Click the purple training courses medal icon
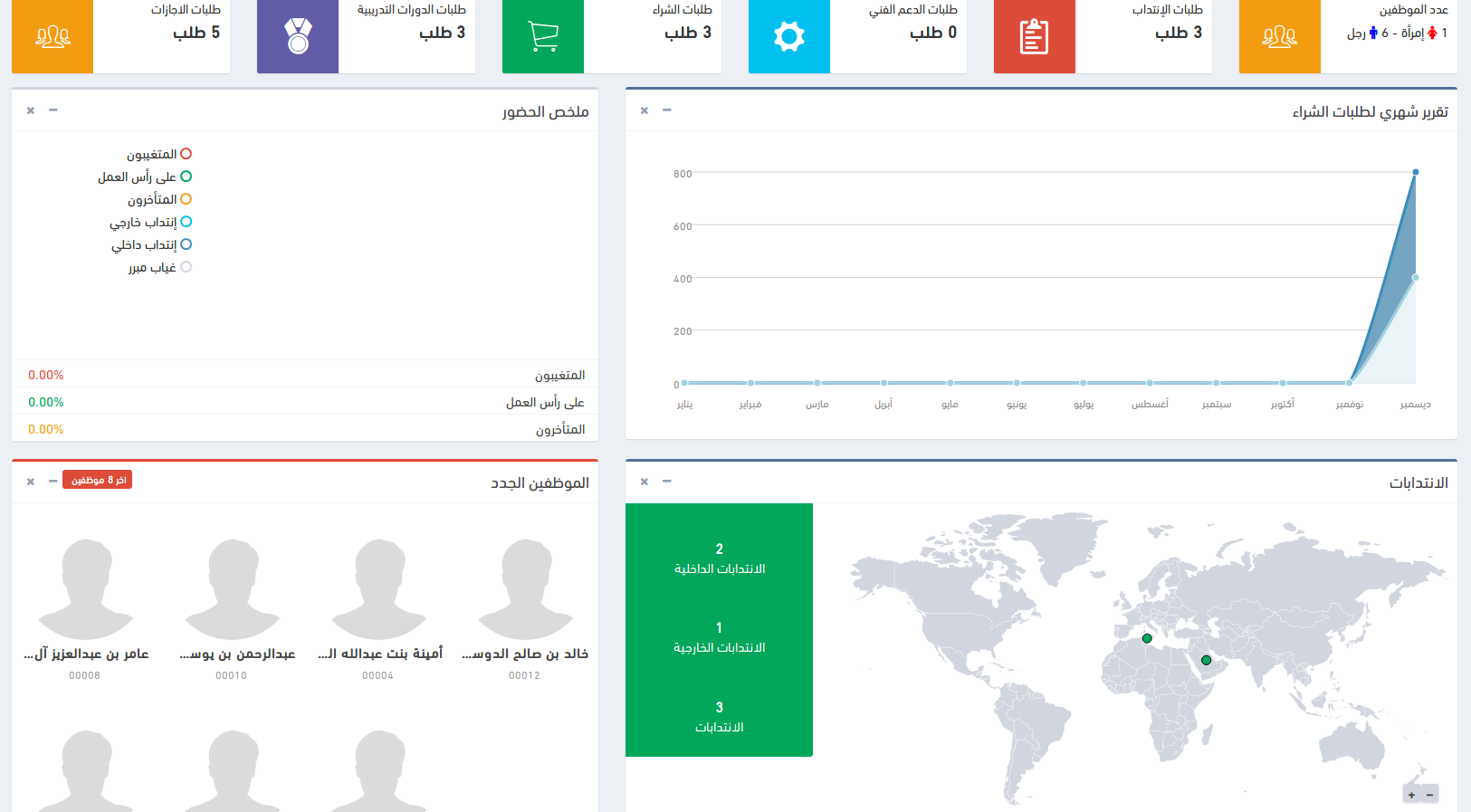This screenshot has height=812, width=1471. 298,37
